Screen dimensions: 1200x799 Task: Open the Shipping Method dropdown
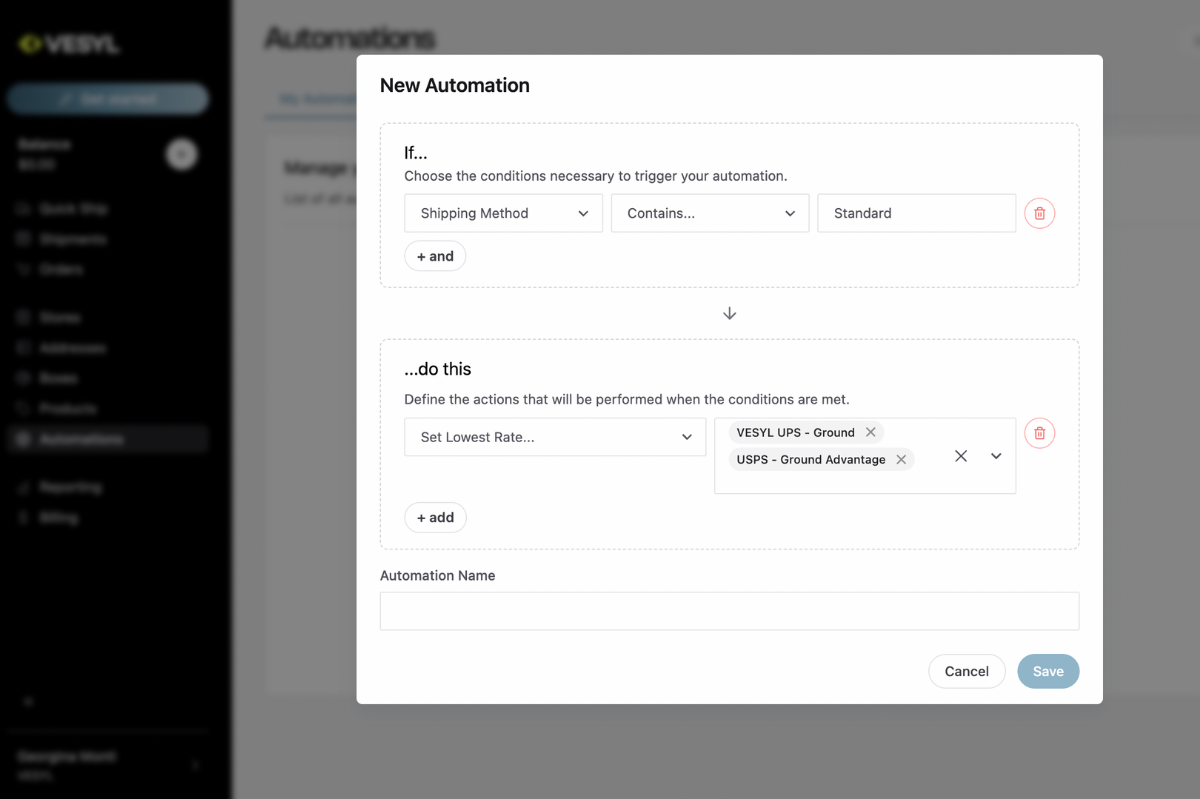click(x=503, y=213)
